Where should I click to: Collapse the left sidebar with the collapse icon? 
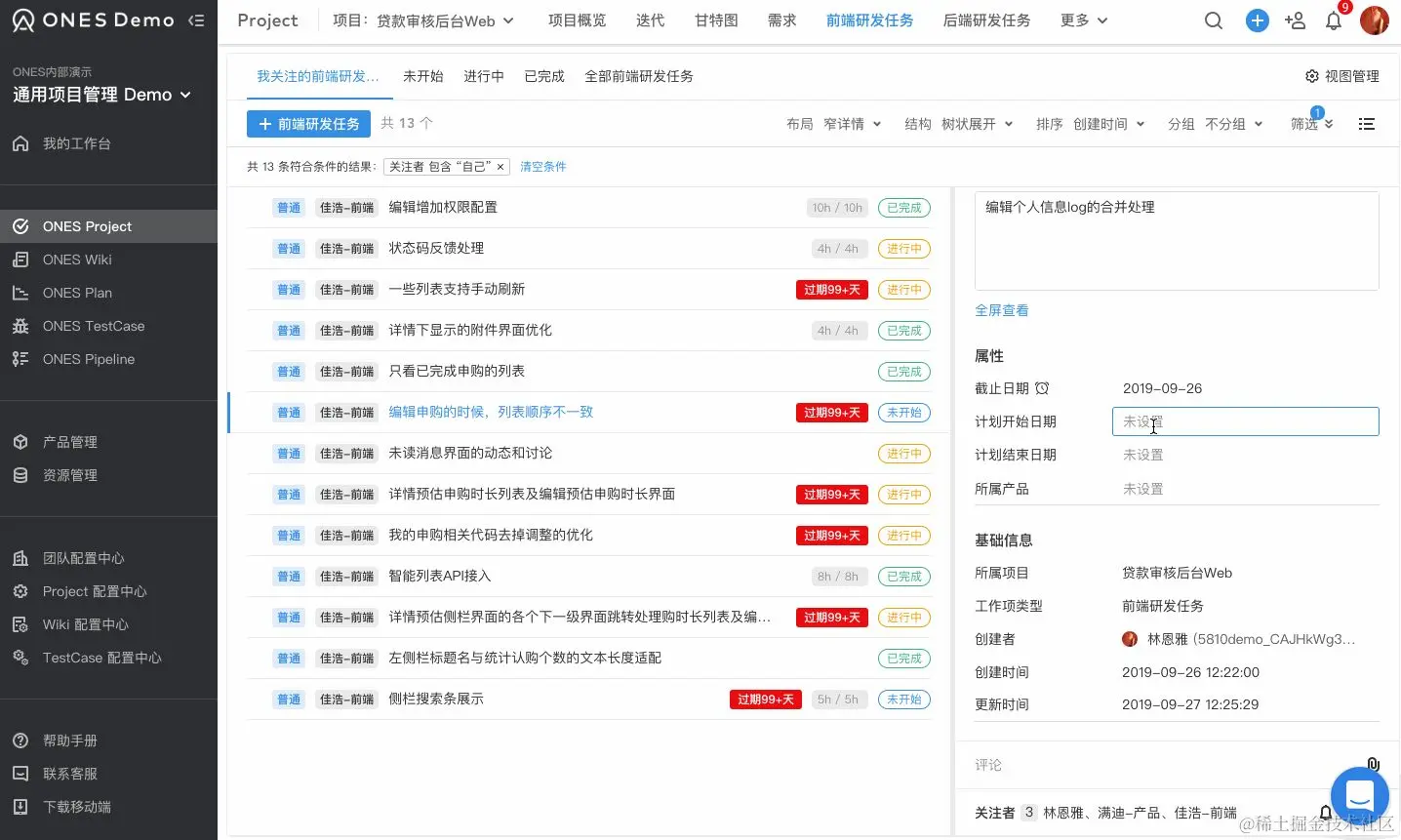pos(196,20)
